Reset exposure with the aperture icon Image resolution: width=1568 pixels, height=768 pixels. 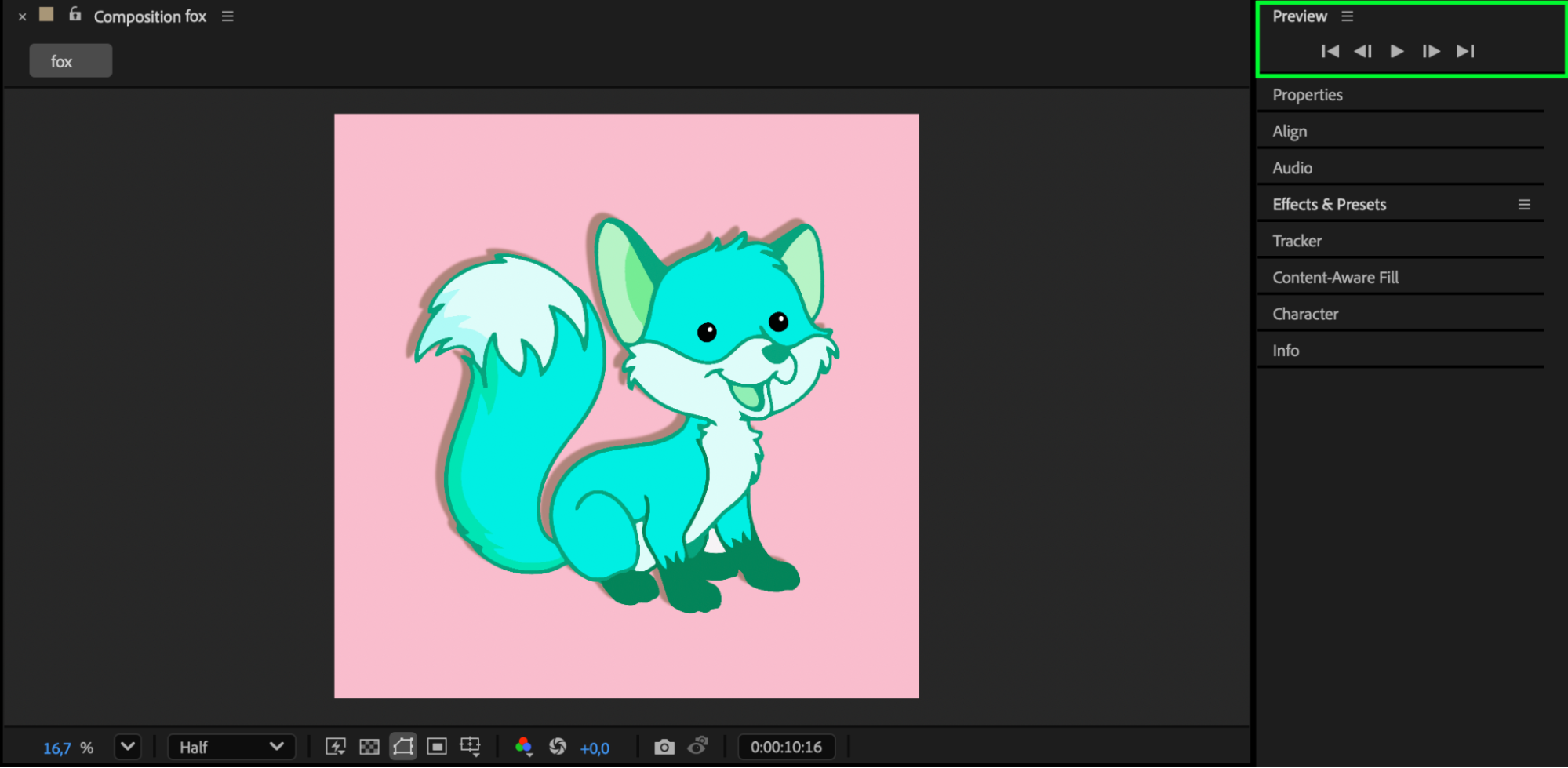point(558,747)
